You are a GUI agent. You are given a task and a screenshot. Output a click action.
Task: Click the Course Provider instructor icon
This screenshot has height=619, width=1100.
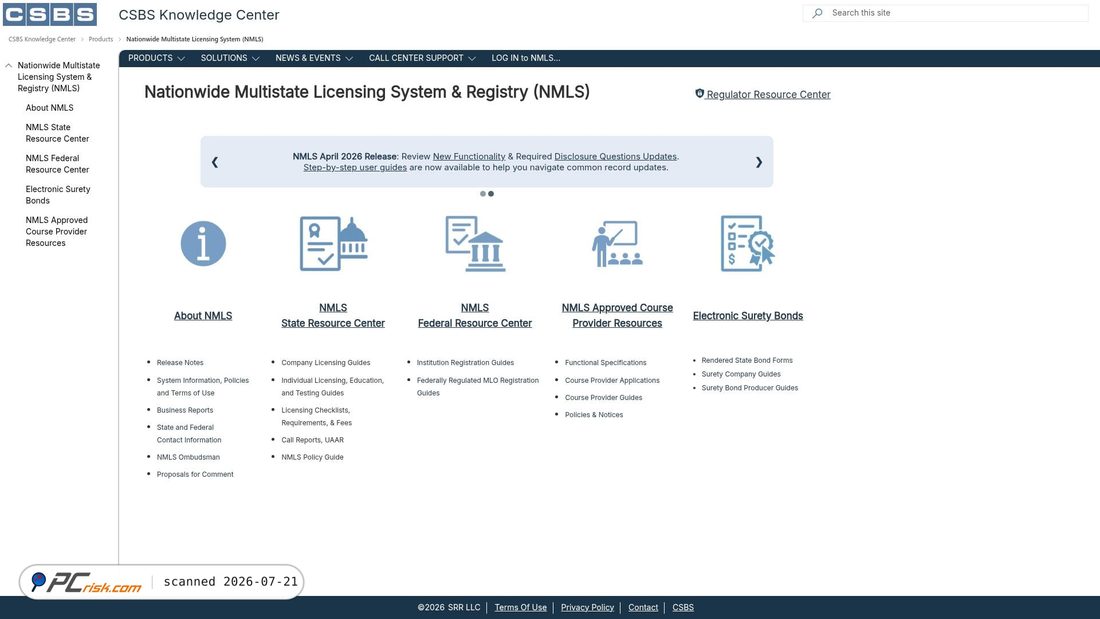[617, 244]
